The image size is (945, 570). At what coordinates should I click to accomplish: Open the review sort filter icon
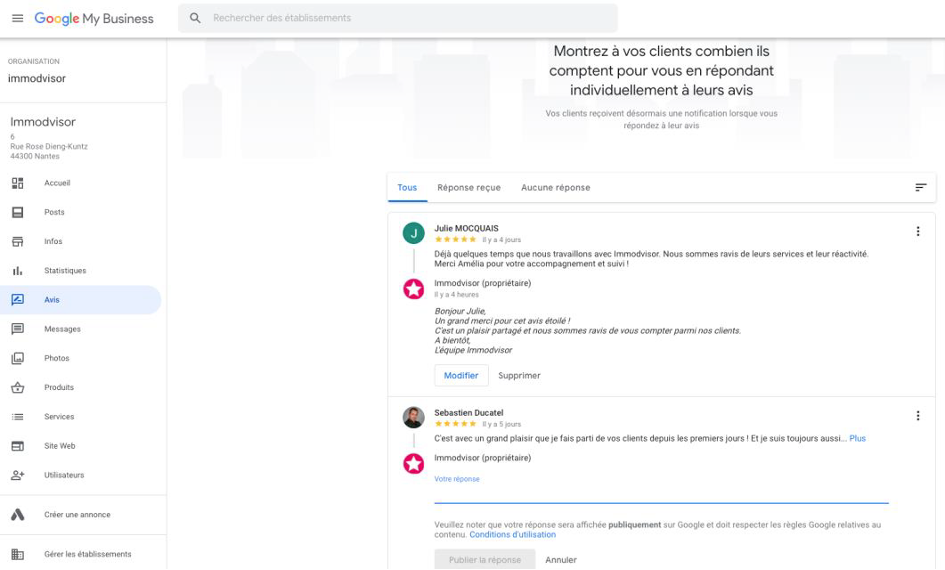(x=920, y=187)
